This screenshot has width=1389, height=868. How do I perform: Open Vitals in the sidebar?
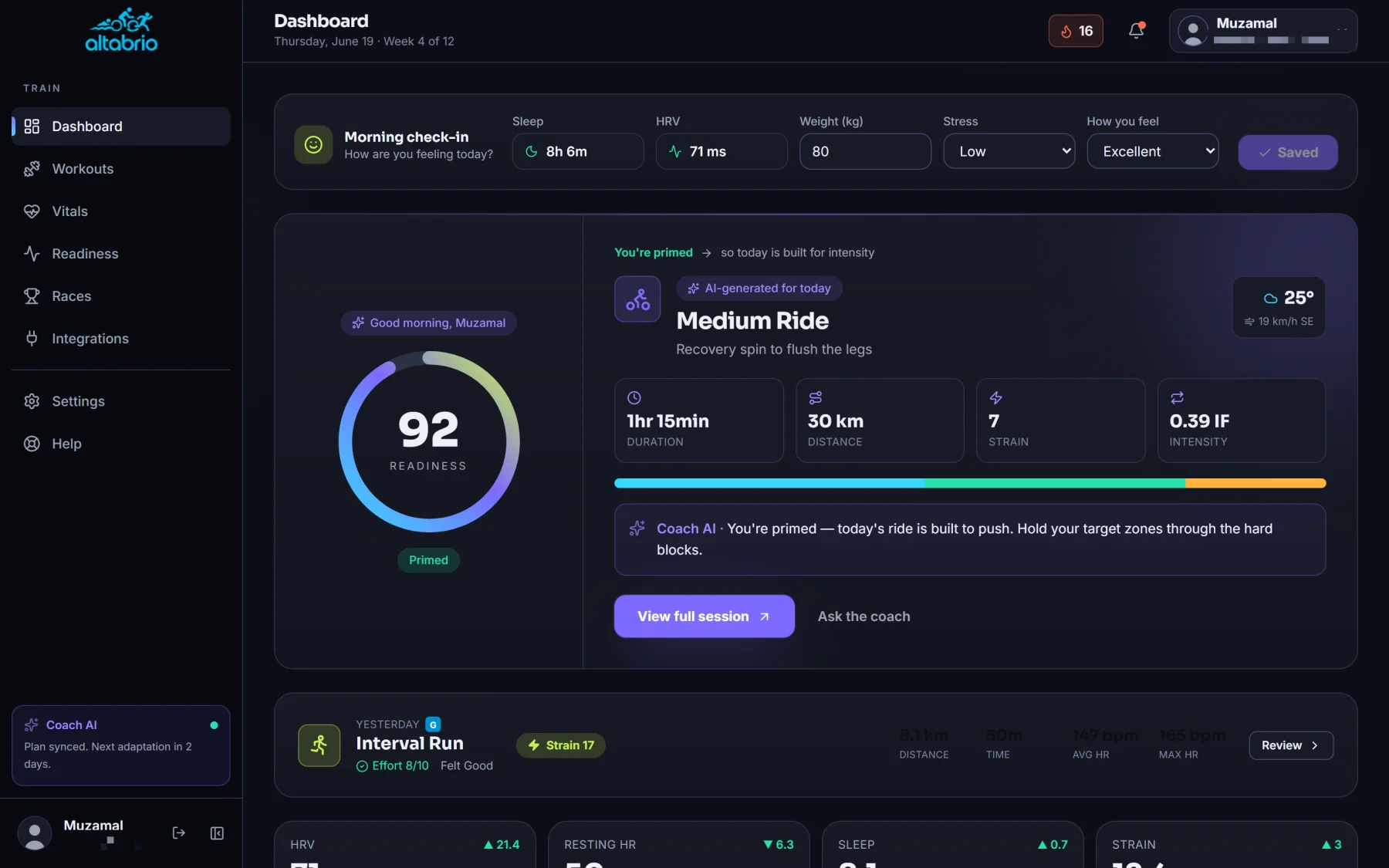coord(121,211)
